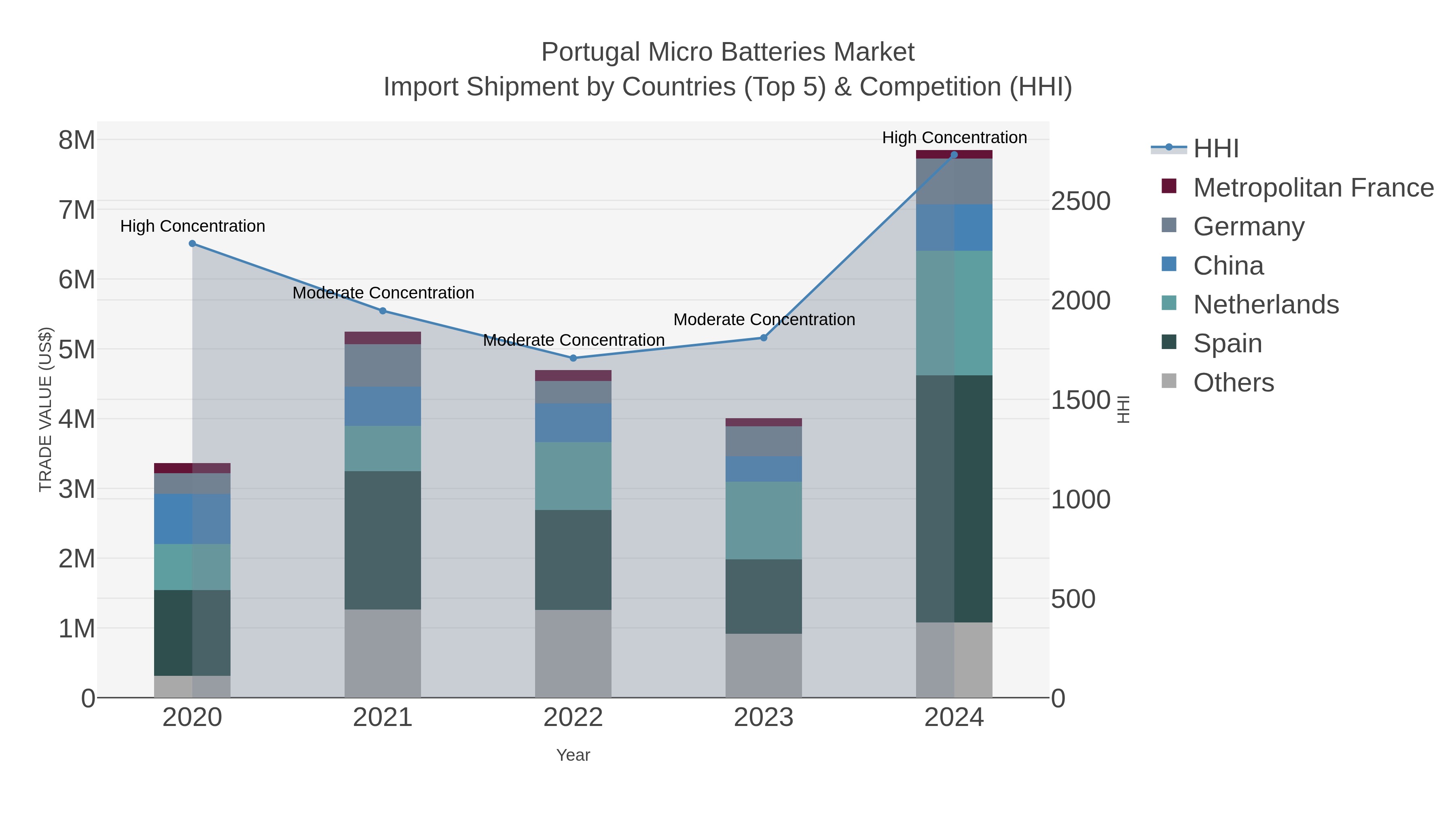The height and width of the screenshot is (819, 1456).
Task: Click 2023 Moderate Concentration annotation
Action: coord(764,320)
